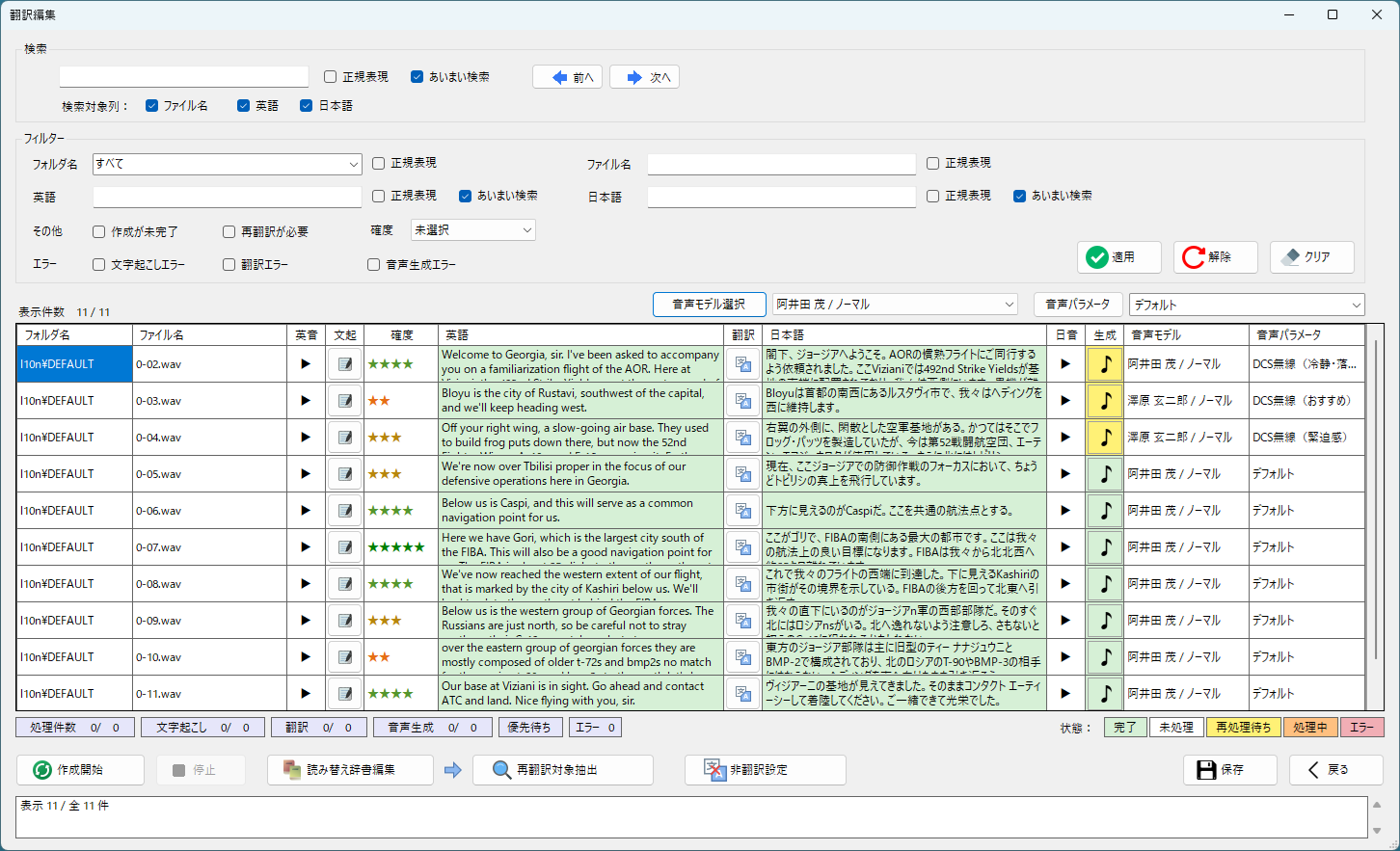This screenshot has width=1400, height=851.
Task: Click 再翻訳対象抽出 magnifier button
Action: click(563, 770)
